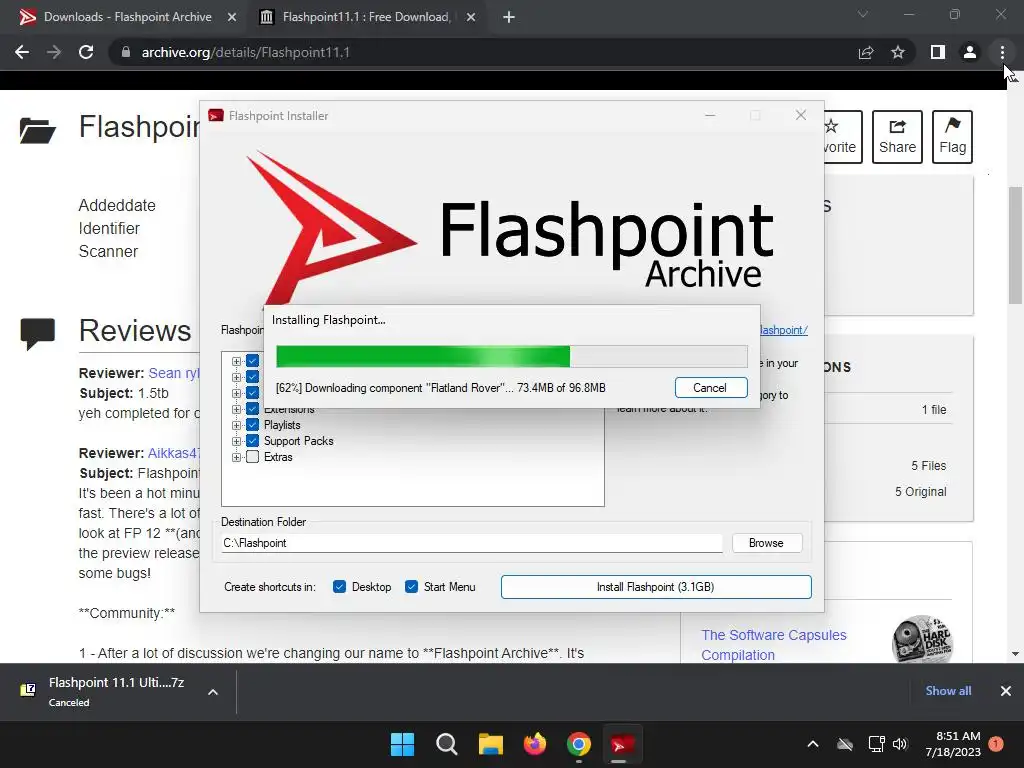Click the Share button on archive page
The width and height of the screenshot is (1024, 768).
click(897, 136)
